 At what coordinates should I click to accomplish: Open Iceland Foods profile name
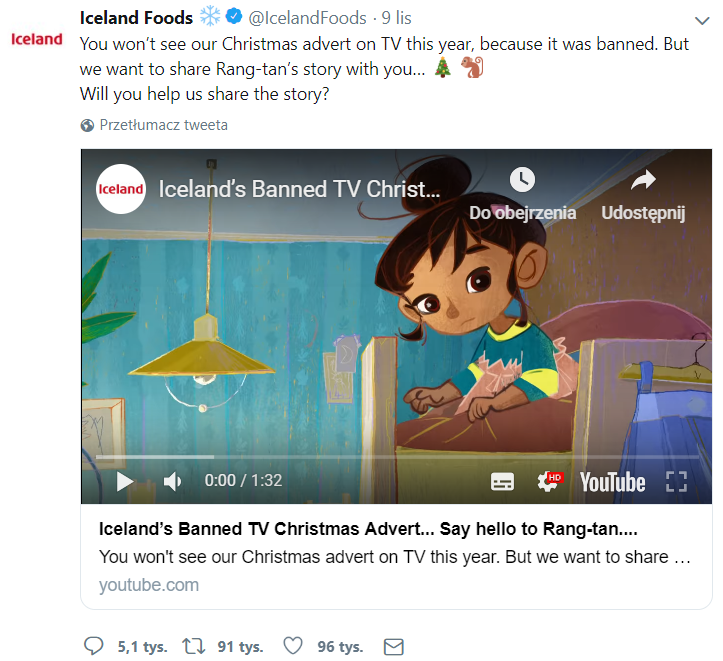pyautogui.click(x=136, y=17)
